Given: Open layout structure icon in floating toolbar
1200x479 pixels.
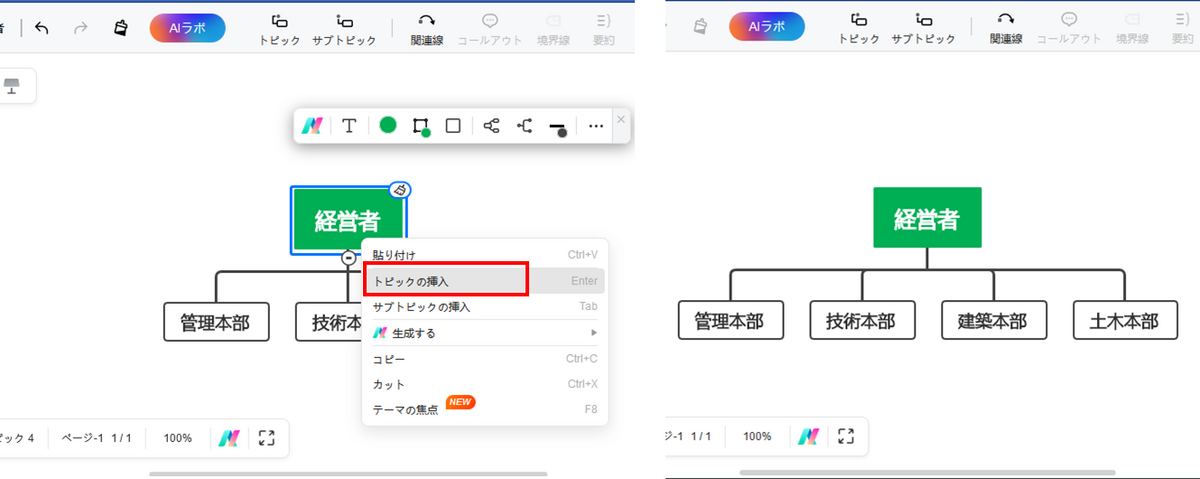Looking at the screenshot, I should coord(491,126).
